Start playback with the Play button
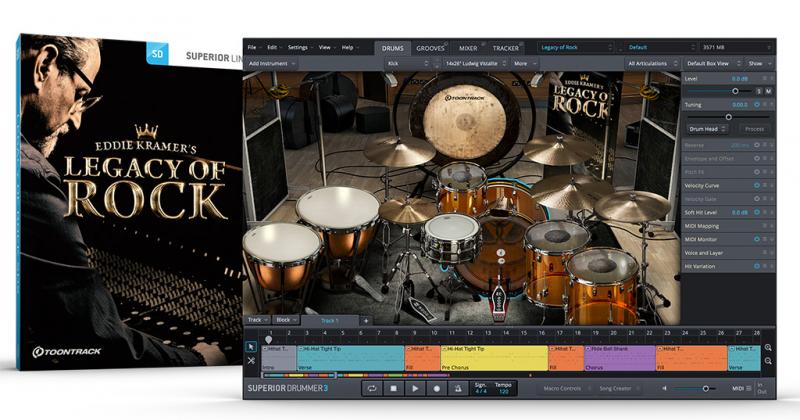800x420 pixels. pyautogui.click(x=415, y=387)
